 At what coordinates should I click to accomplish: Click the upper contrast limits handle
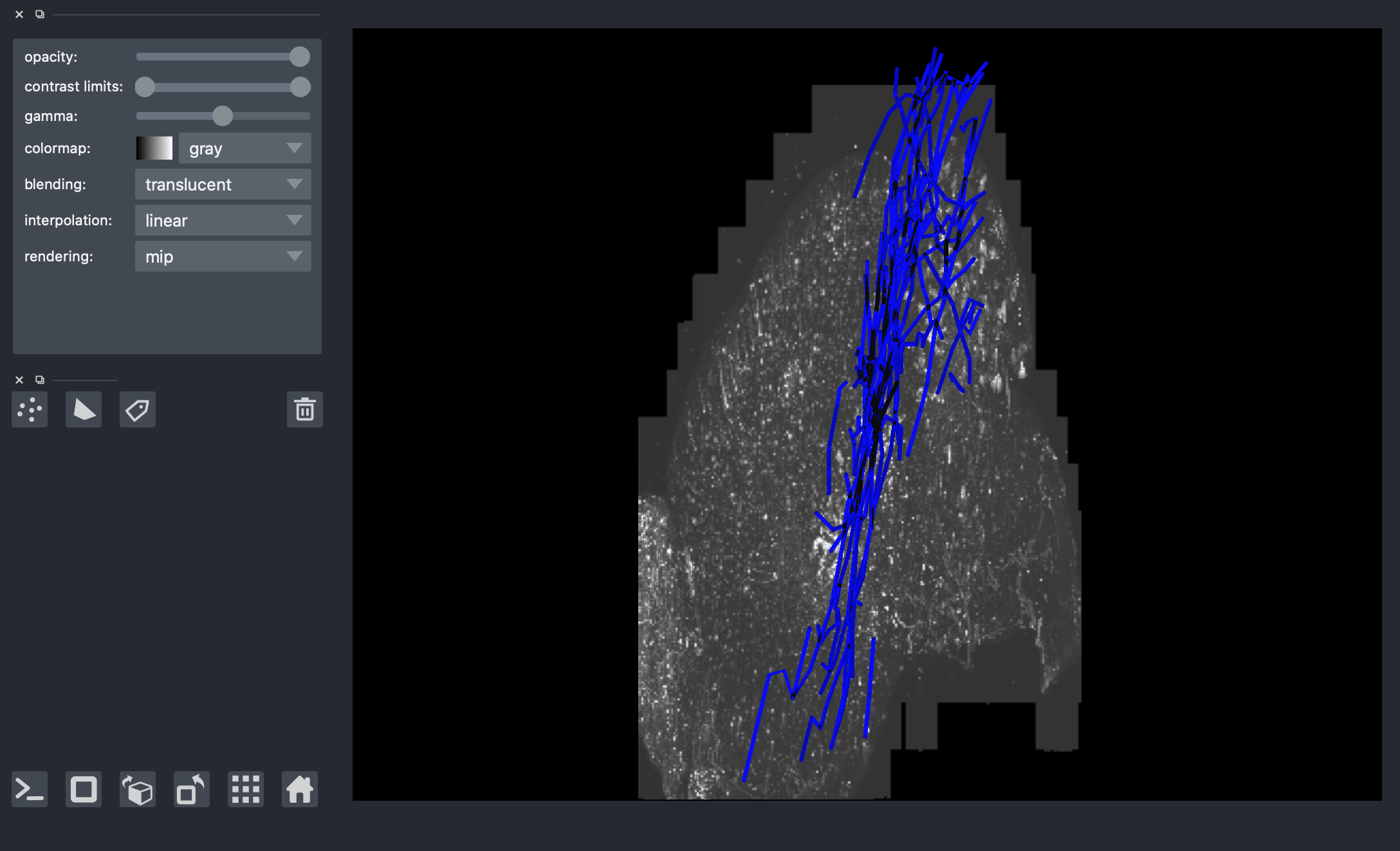(x=300, y=87)
